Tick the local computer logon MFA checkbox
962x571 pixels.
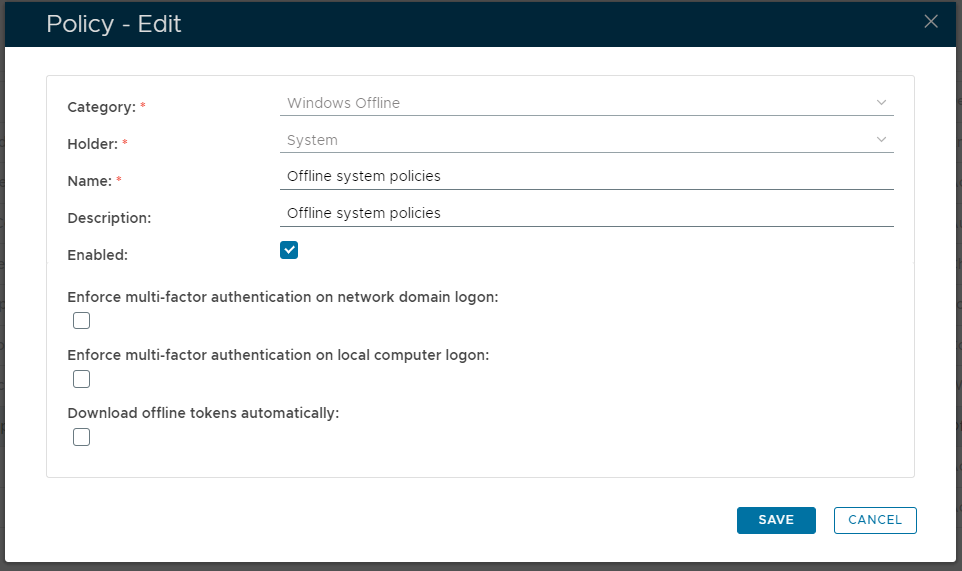click(82, 379)
